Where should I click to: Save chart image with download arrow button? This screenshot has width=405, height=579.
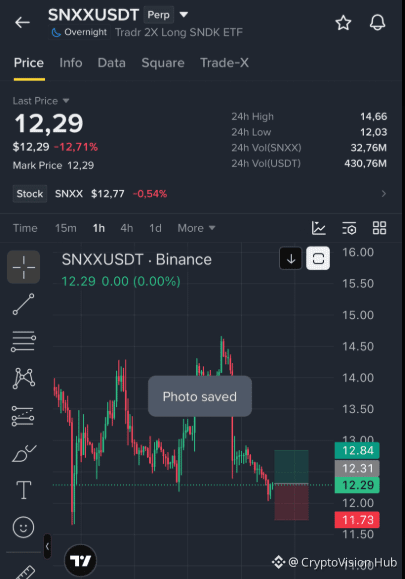[x=291, y=258]
